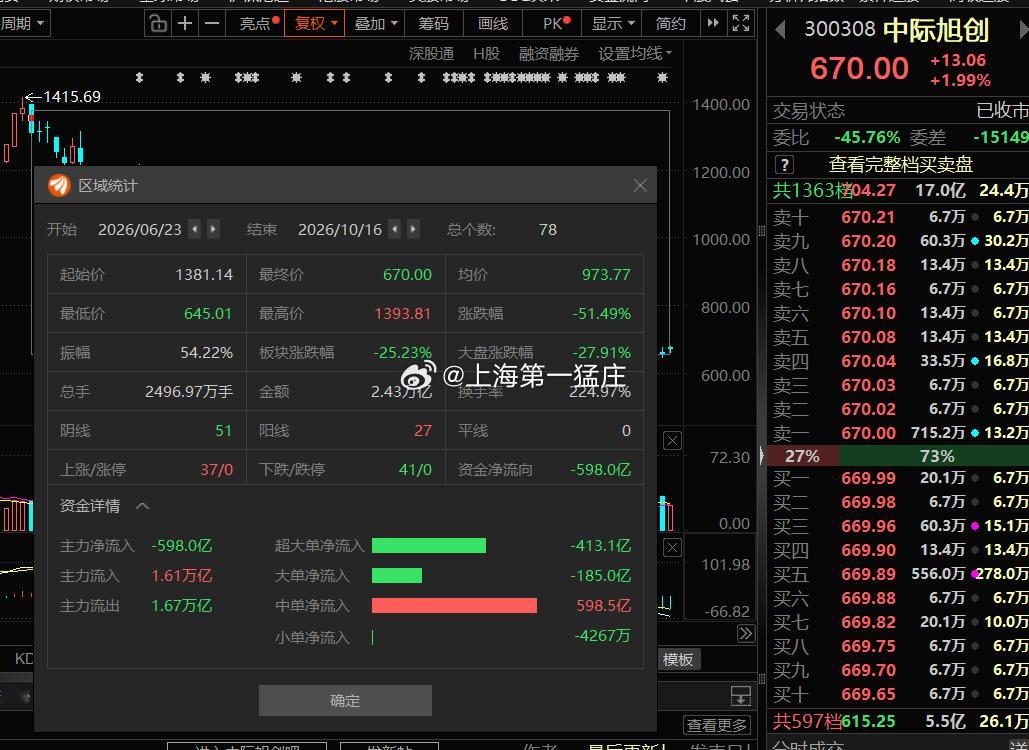1029x750 pixels.
Task: Click 买十 price 669.65
Action: pos(868,694)
